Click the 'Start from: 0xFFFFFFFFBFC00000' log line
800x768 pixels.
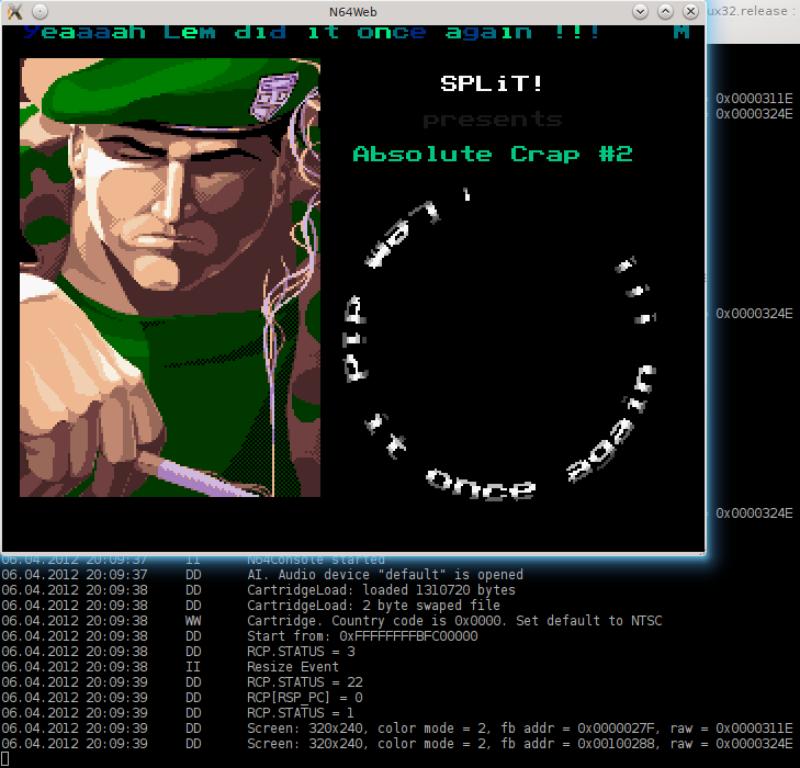(362, 636)
